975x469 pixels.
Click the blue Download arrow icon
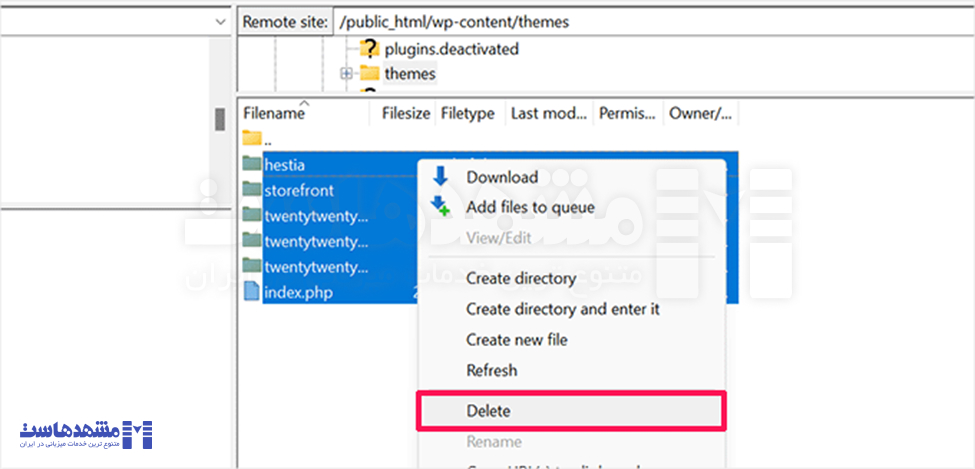click(x=440, y=177)
